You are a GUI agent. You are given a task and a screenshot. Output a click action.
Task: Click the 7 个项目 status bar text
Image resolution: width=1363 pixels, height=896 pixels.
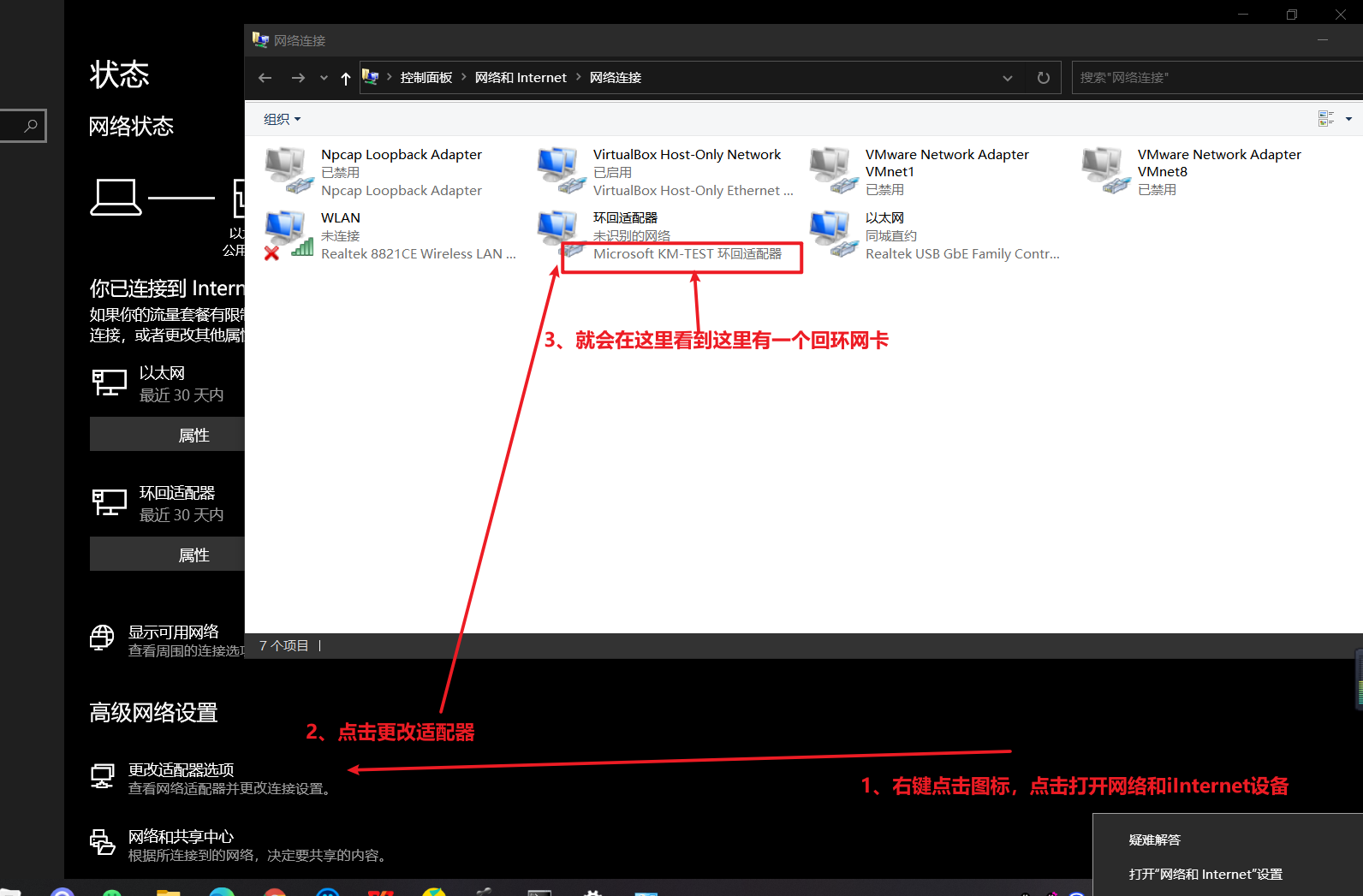283,645
